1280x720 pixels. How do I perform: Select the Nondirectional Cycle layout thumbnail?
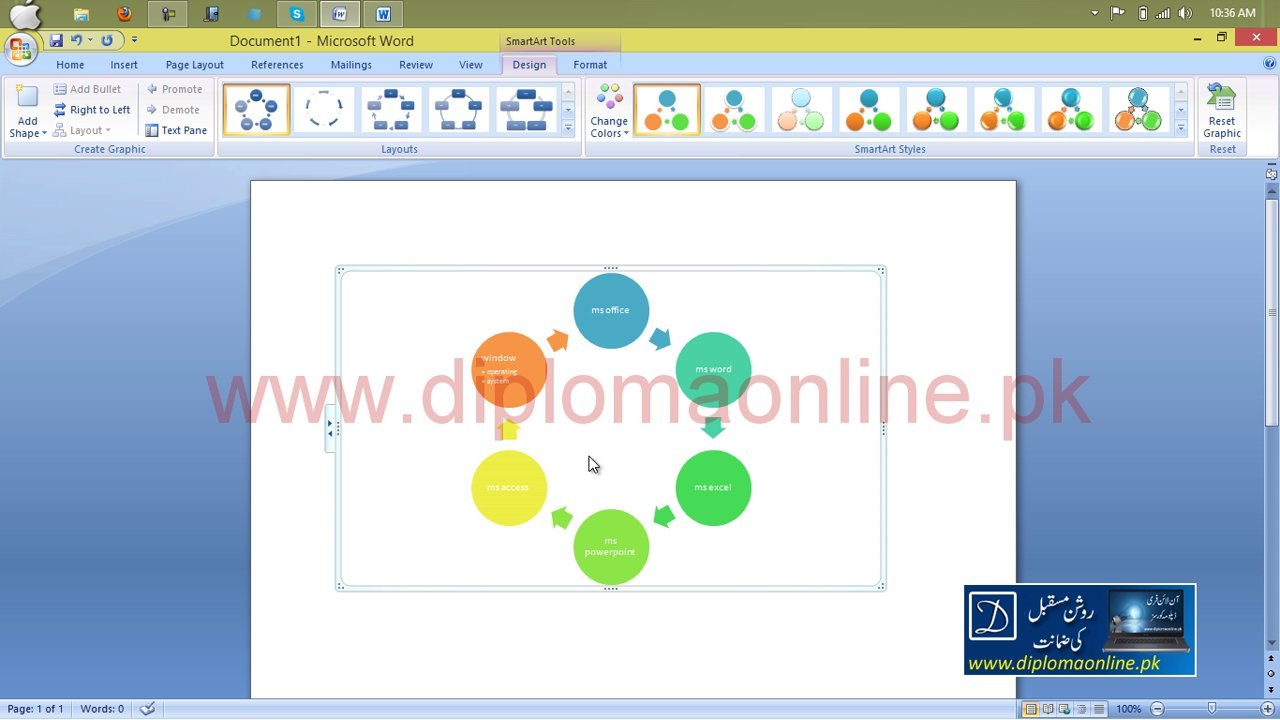[x=458, y=109]
